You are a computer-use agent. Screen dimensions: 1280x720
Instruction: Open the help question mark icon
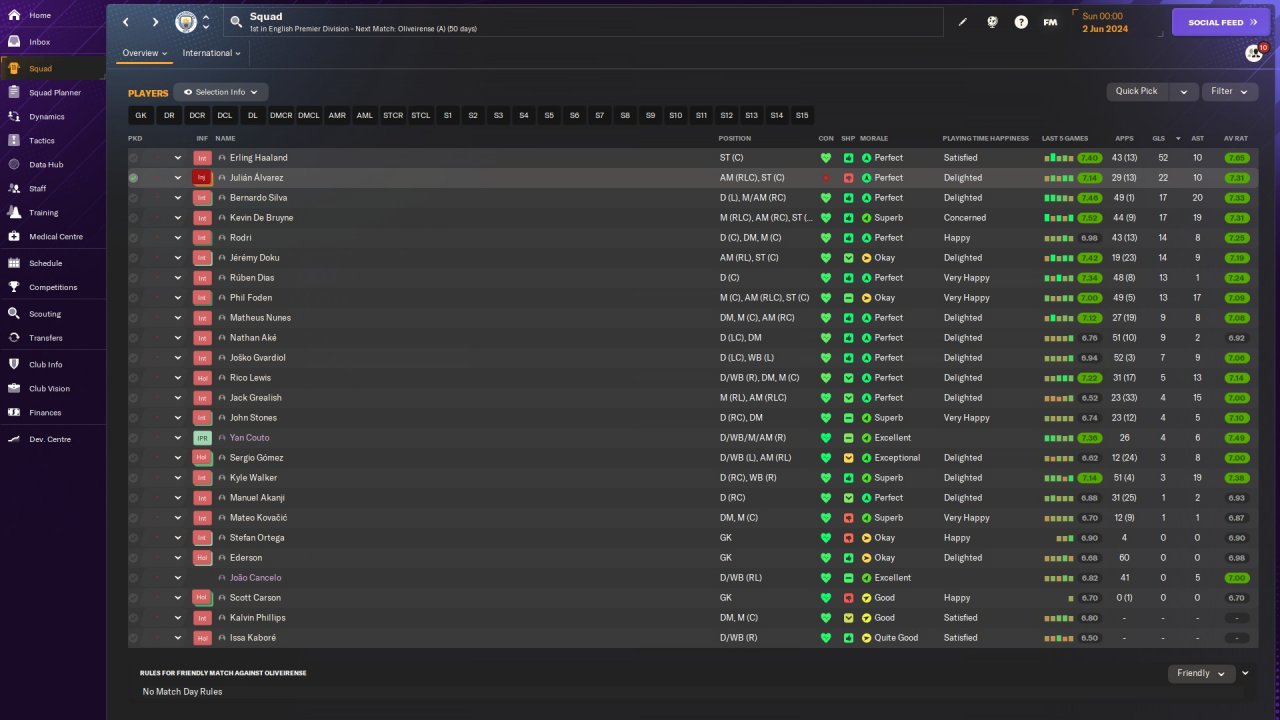click(1021, 22)
